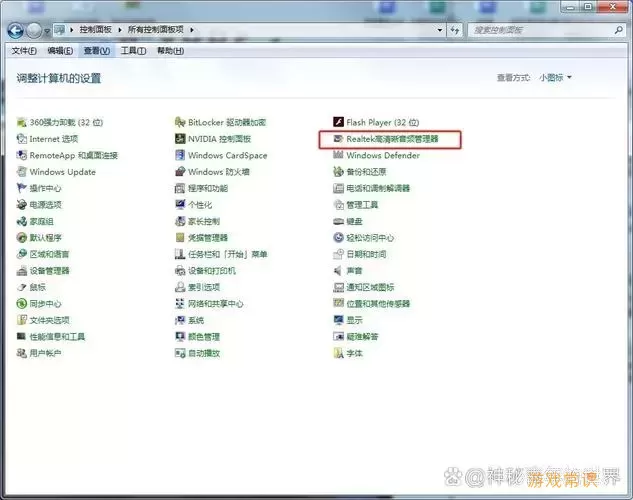Expand the address bar history dropdown arrow
The width and height of the screenshot is (633, 500).
(440, 30)
